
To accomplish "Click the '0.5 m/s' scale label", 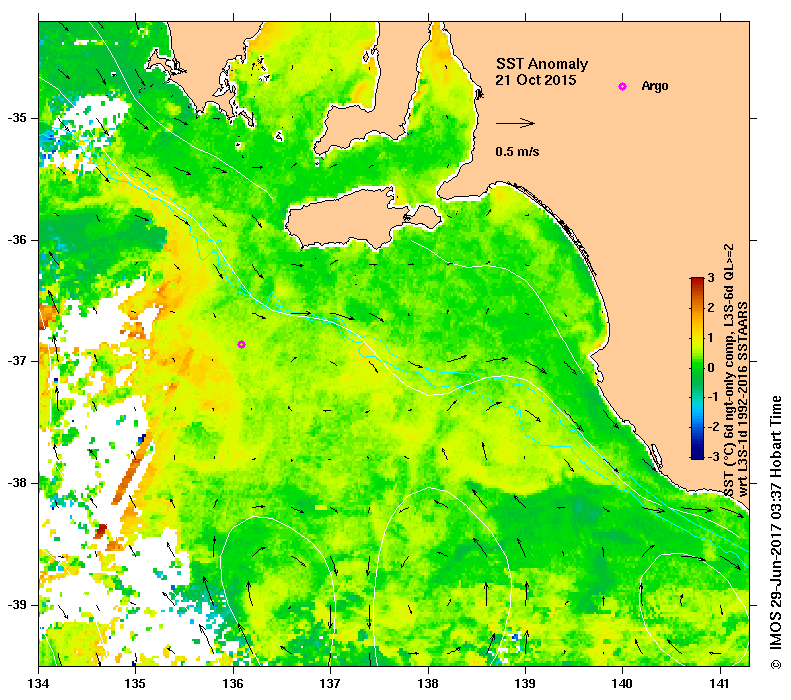I will point(517,151).
